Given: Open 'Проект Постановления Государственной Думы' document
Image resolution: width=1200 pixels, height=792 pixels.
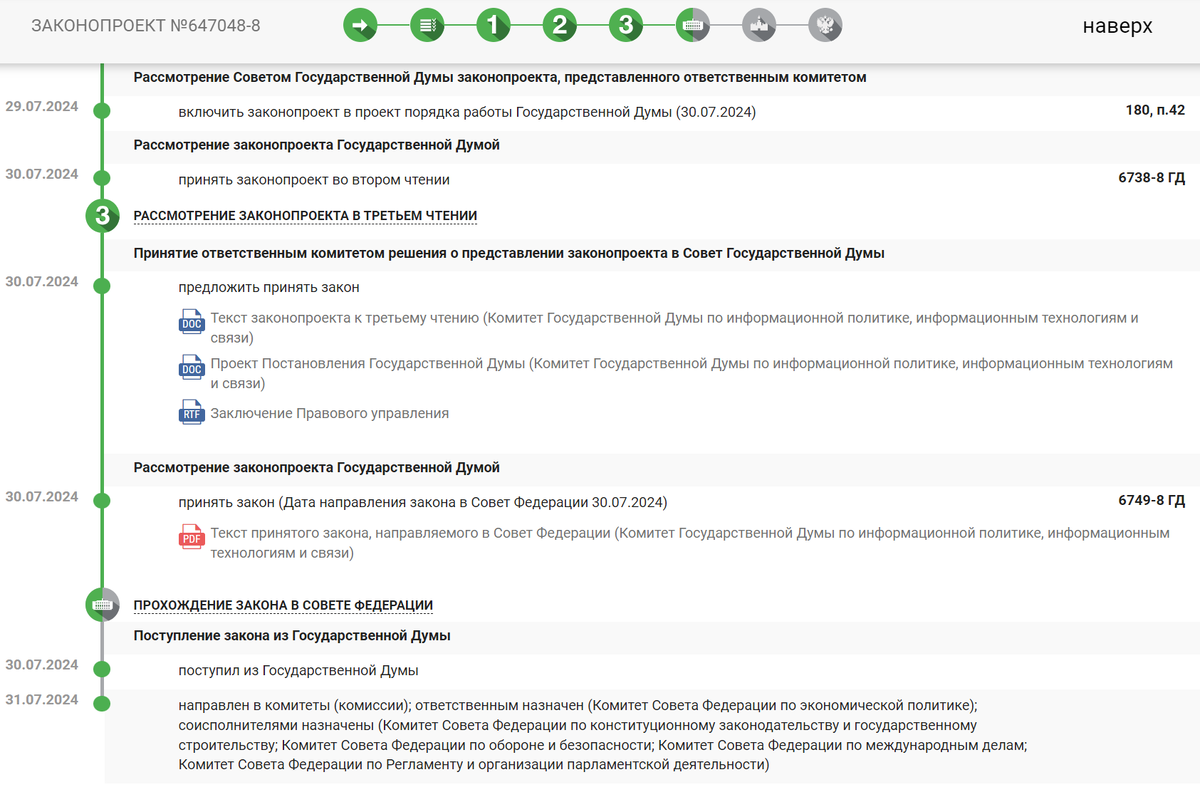Looking at the screenshot, I should click(691, 373).
